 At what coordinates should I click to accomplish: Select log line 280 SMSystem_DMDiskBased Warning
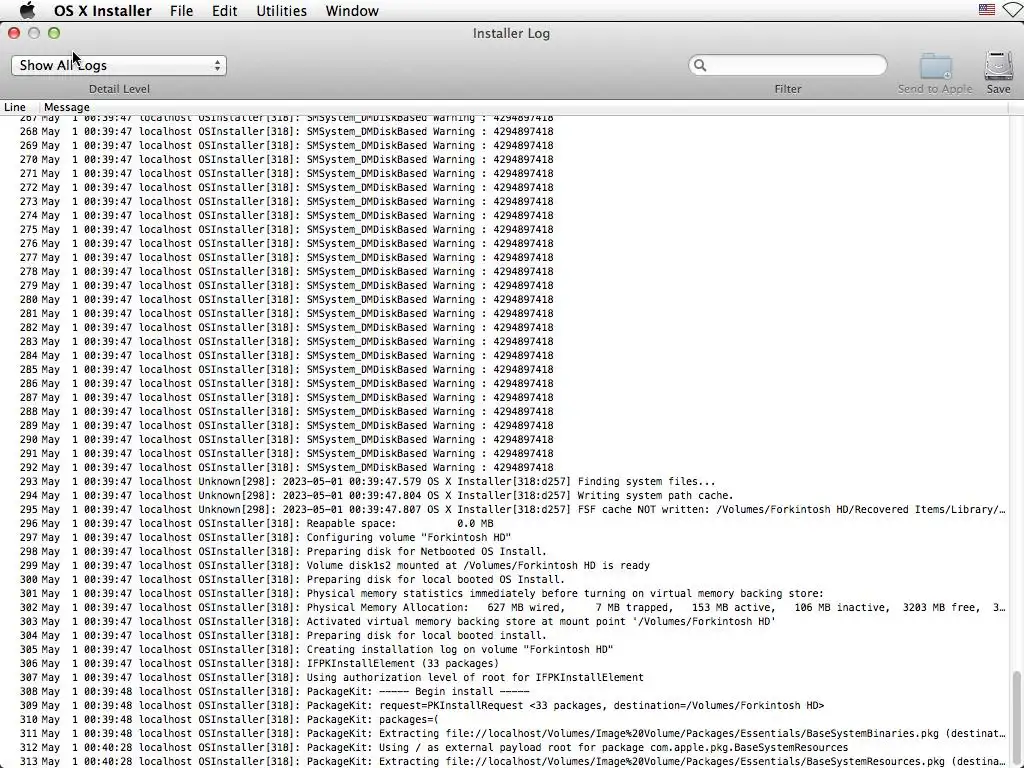[504, 300]
